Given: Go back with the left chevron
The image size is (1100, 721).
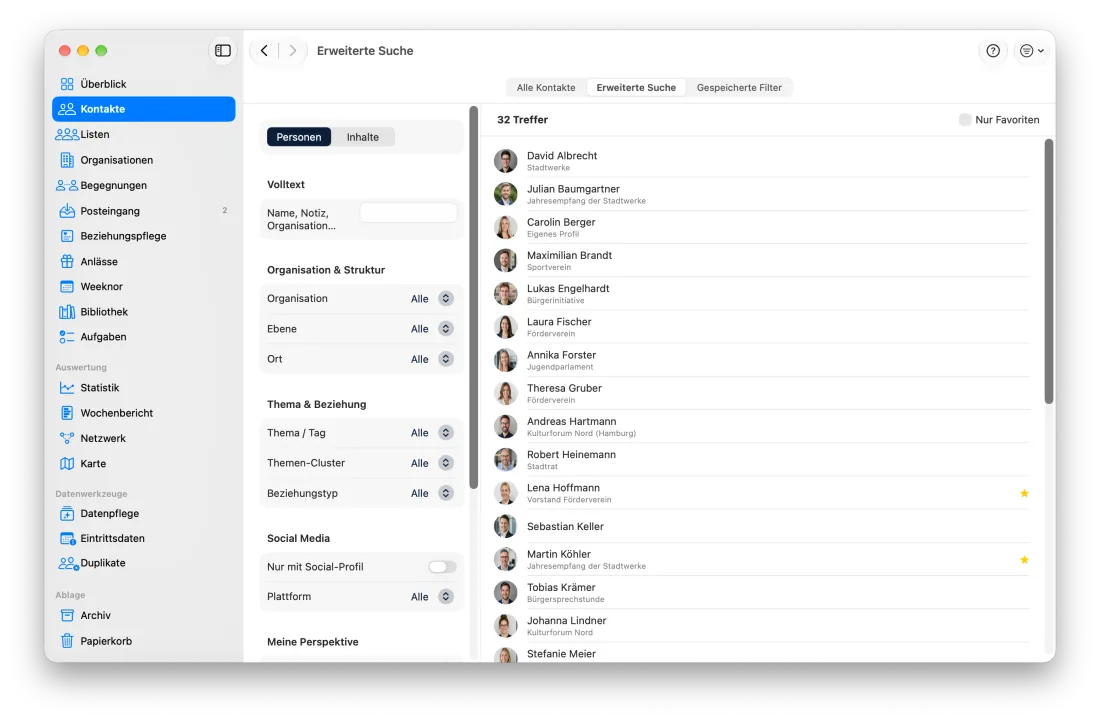Looking at the screenshot, I should click(264, 50).
